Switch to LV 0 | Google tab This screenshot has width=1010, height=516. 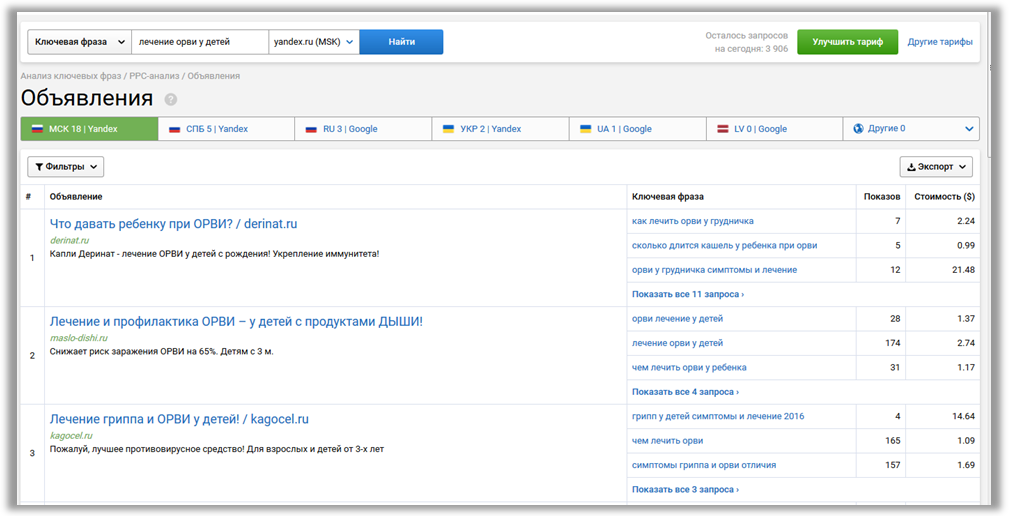click(x=774, y=129)
